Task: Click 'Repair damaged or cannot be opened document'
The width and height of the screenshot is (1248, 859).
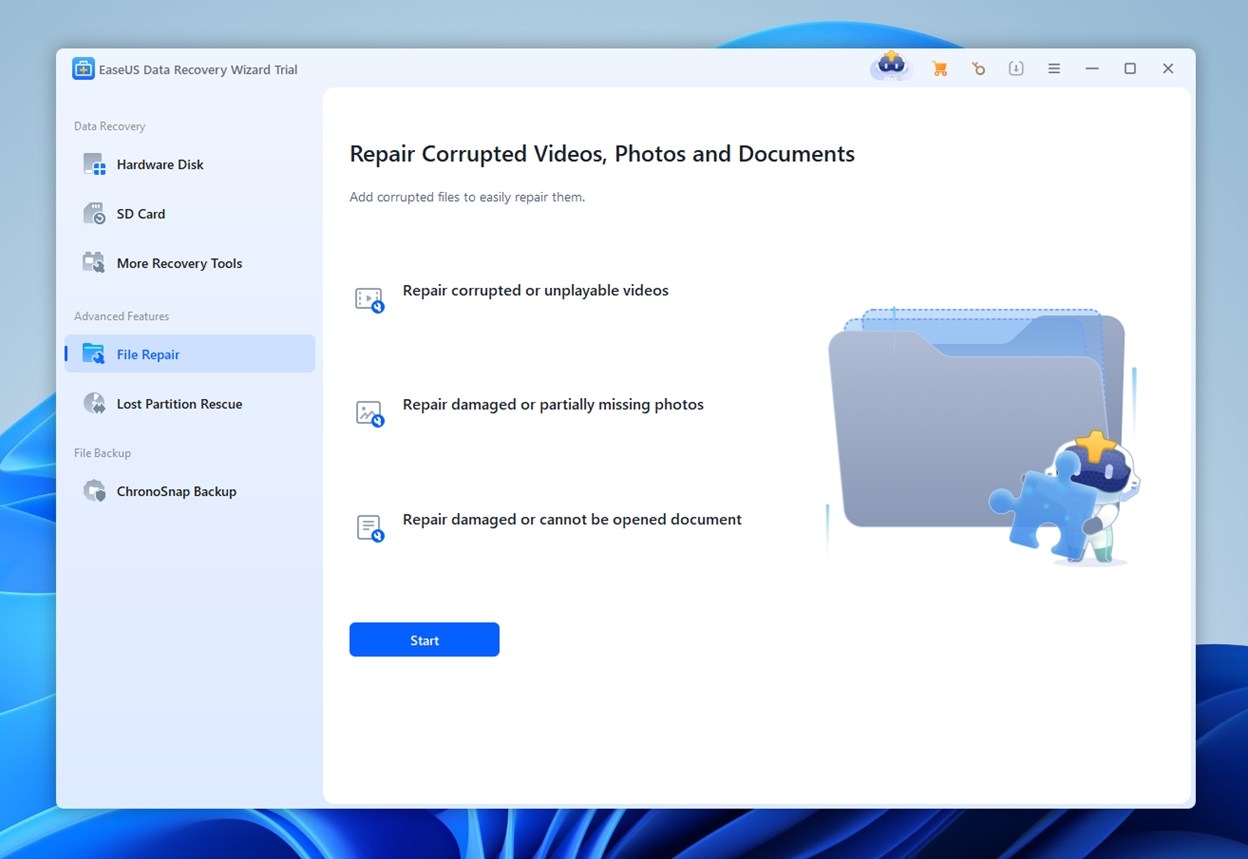Action: point(572,520)
